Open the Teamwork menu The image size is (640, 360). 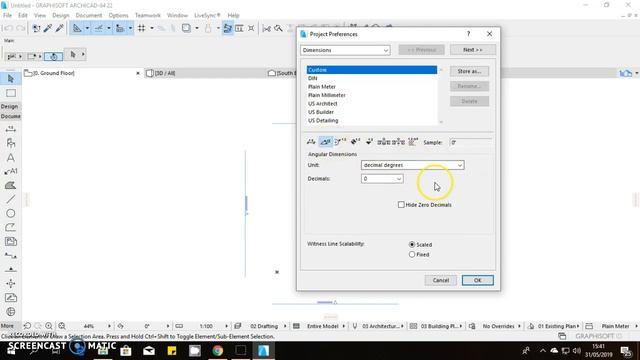148,15
